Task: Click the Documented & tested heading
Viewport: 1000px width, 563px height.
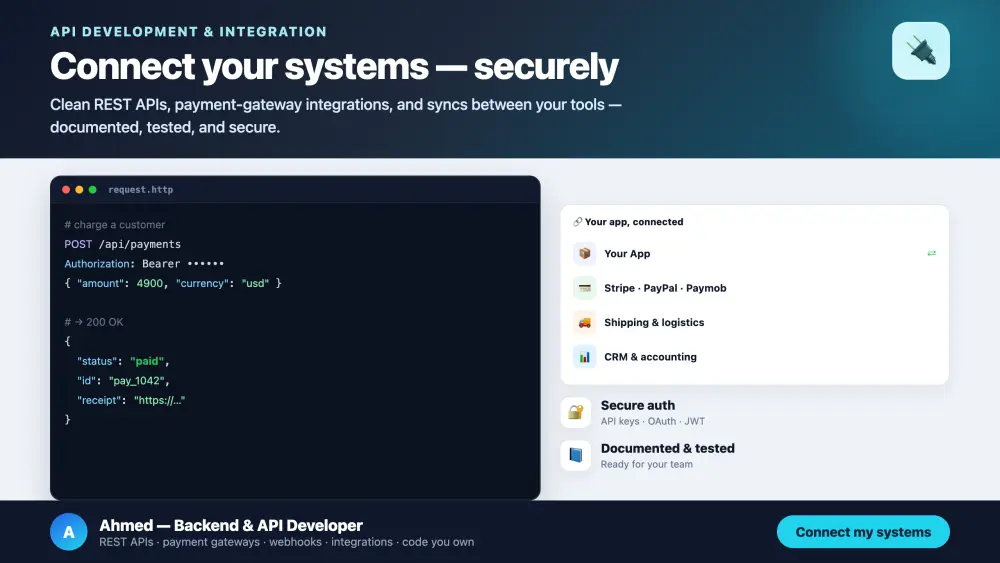Action: [668, 448]
